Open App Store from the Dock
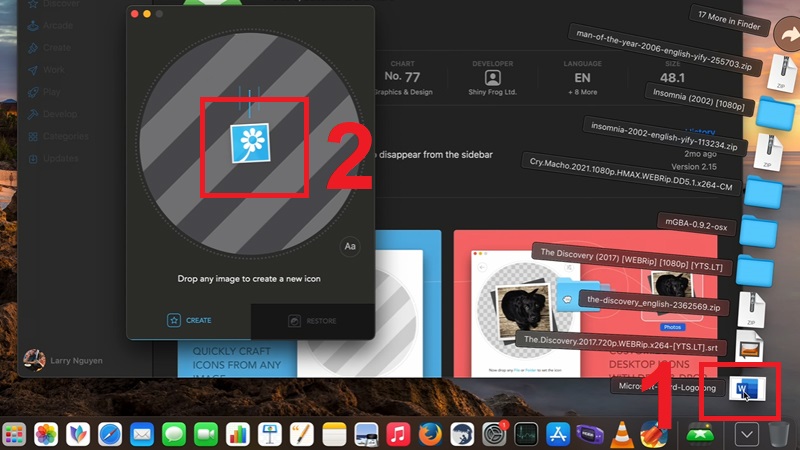Image resolution: width=800 pixels, height=450 pixels. [558, 435]
